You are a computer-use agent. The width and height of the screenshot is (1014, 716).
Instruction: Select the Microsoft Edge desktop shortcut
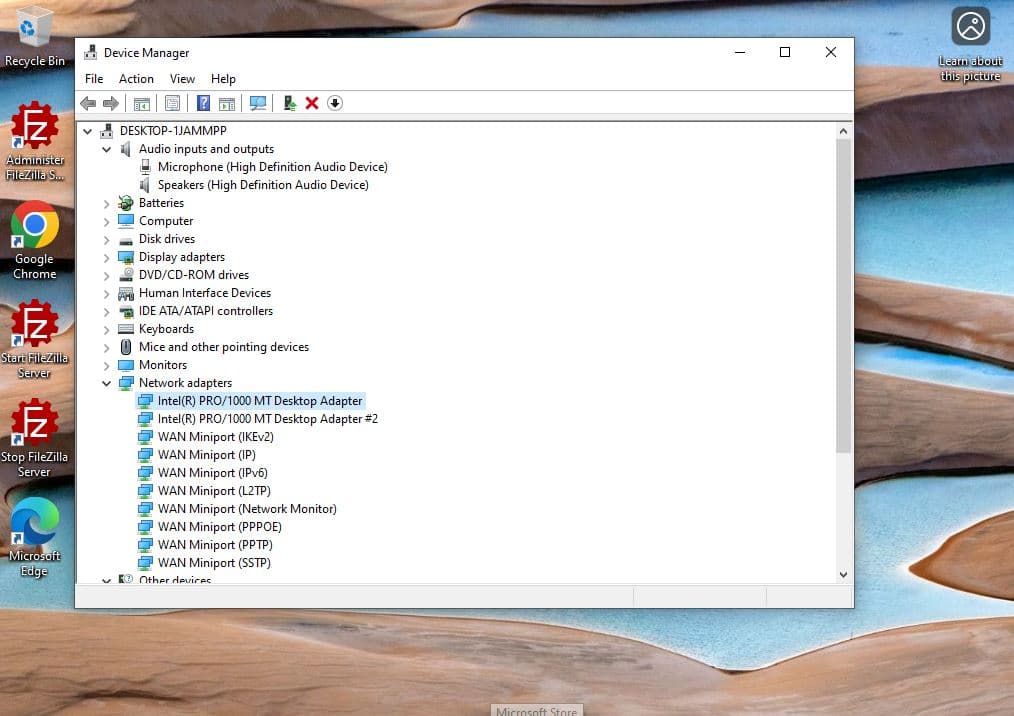click(34, 523)
